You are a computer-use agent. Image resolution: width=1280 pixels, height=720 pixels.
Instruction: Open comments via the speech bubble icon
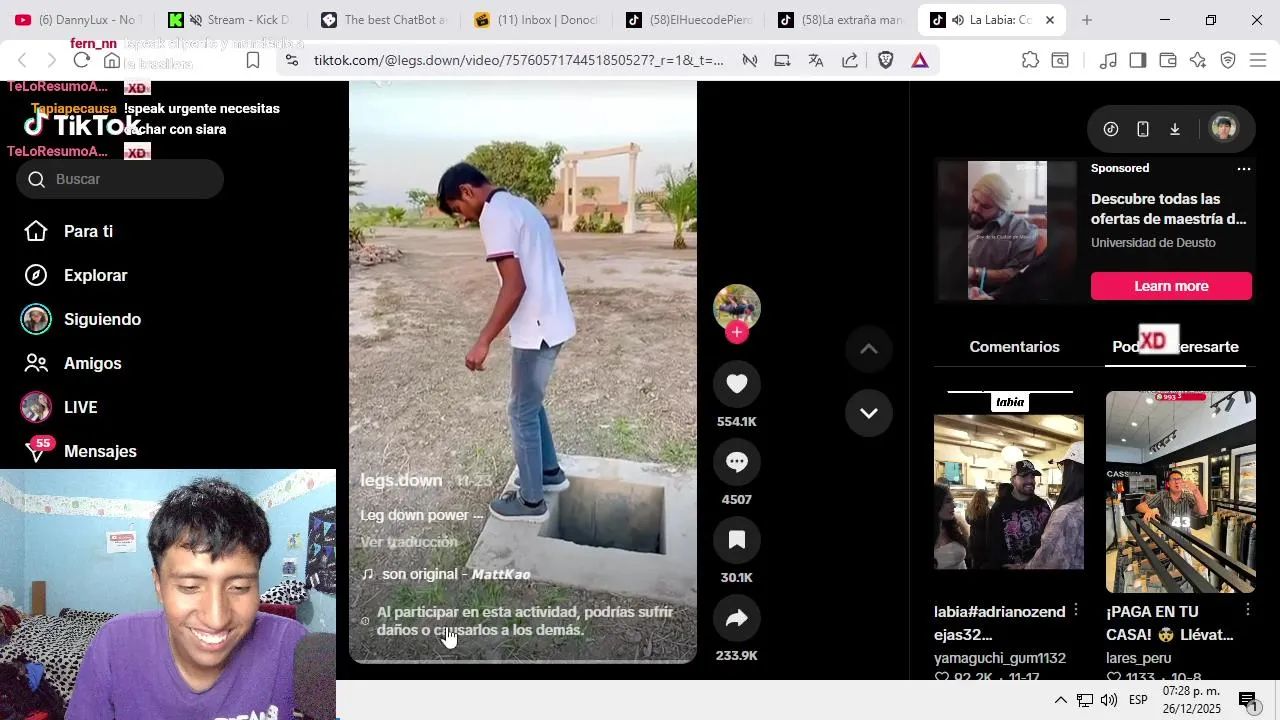737,462
